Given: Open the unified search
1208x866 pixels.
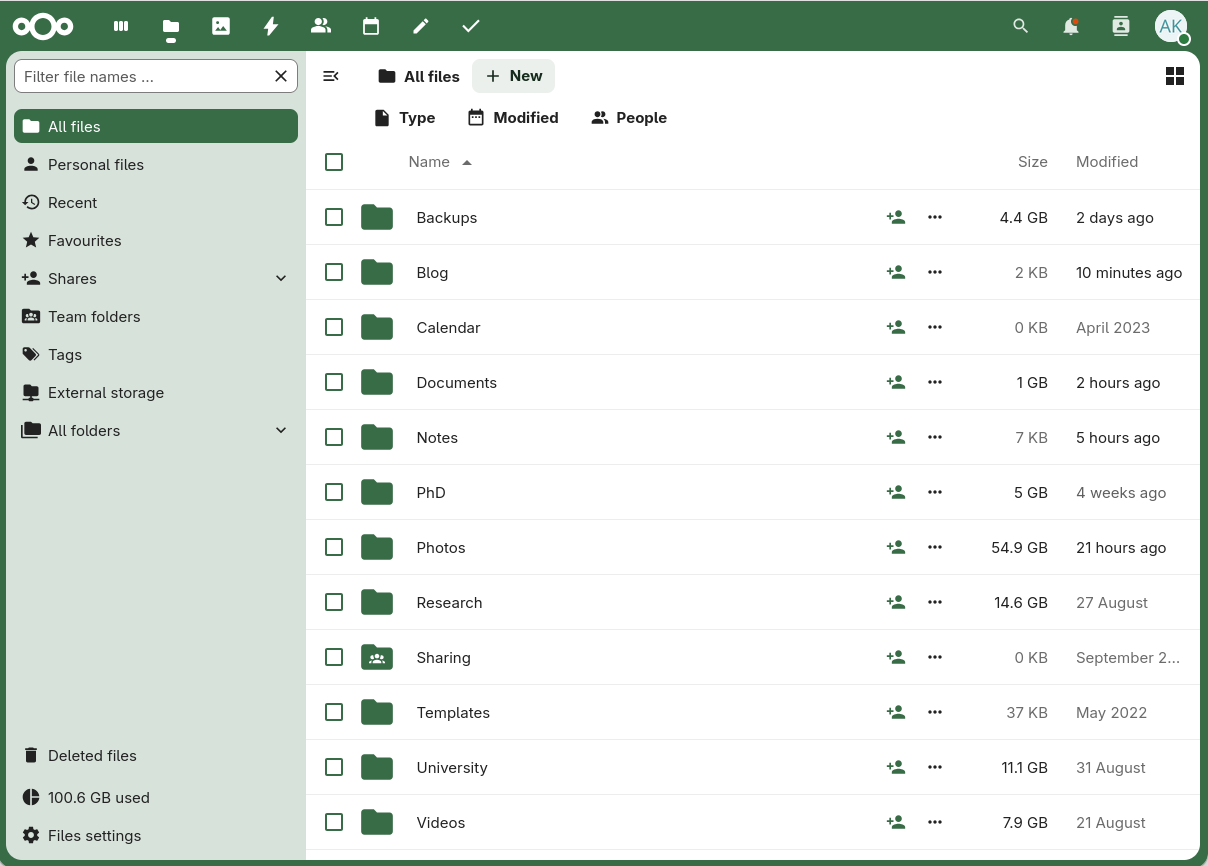Looking at the screenshot, I should [x=1021, y=26].
